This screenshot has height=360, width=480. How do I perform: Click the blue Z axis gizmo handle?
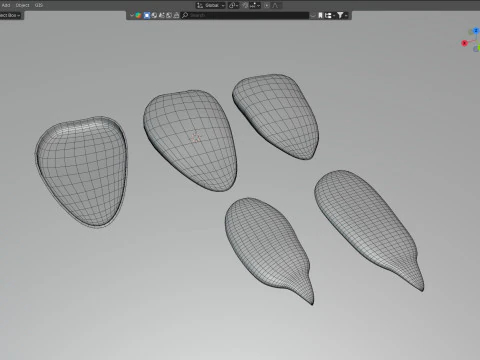[476, 31]
